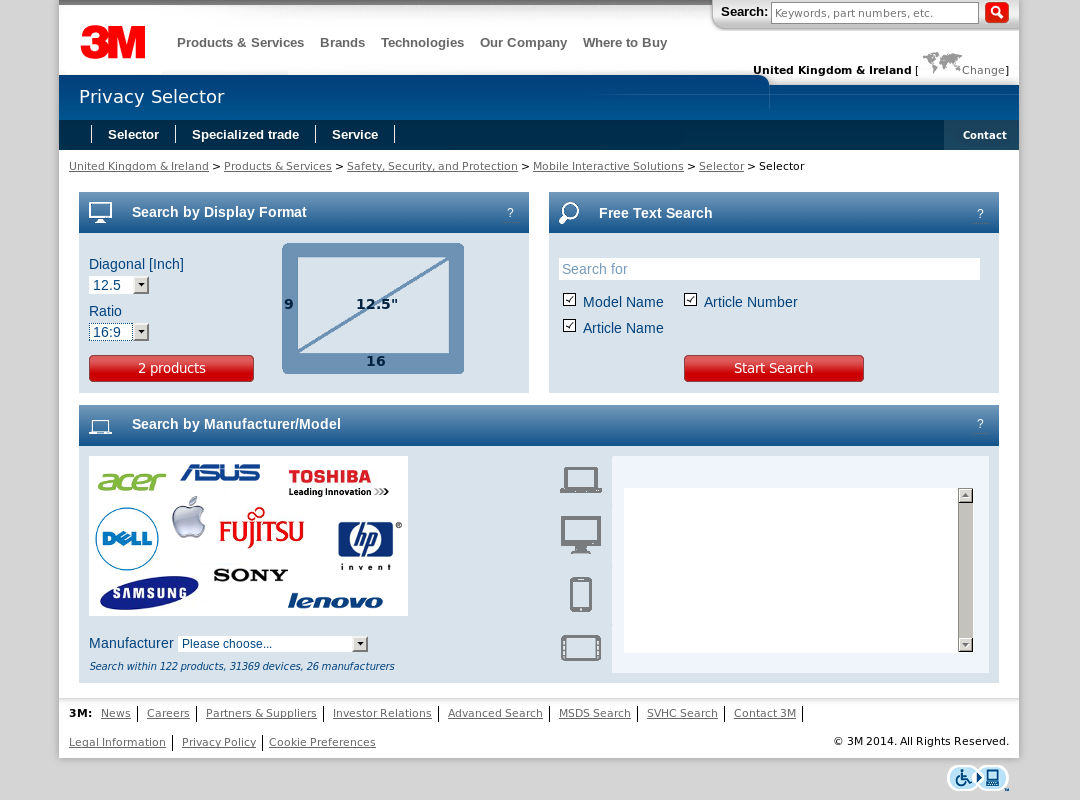Toggle the Article Number checkbox
This screenshot has width=1080, height=800.
(x=690, y=300)
